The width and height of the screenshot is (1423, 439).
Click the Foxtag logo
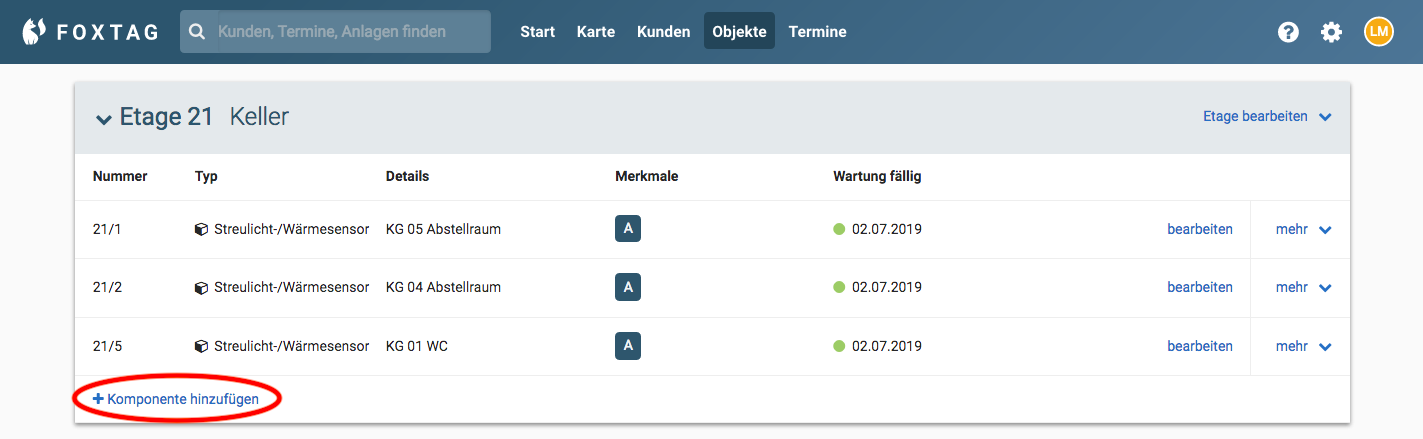point(90,32)
